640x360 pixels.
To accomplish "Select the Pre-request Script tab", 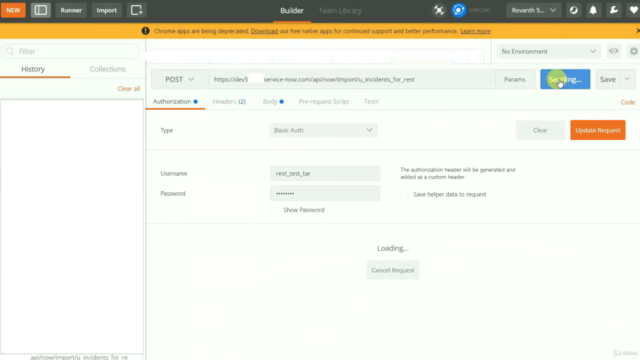I will 324,102.
